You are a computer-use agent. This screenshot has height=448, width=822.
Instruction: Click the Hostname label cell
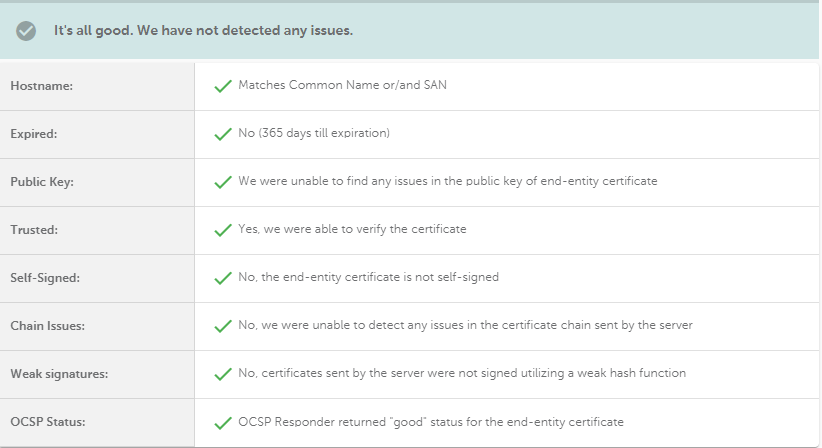coord(97,86)
